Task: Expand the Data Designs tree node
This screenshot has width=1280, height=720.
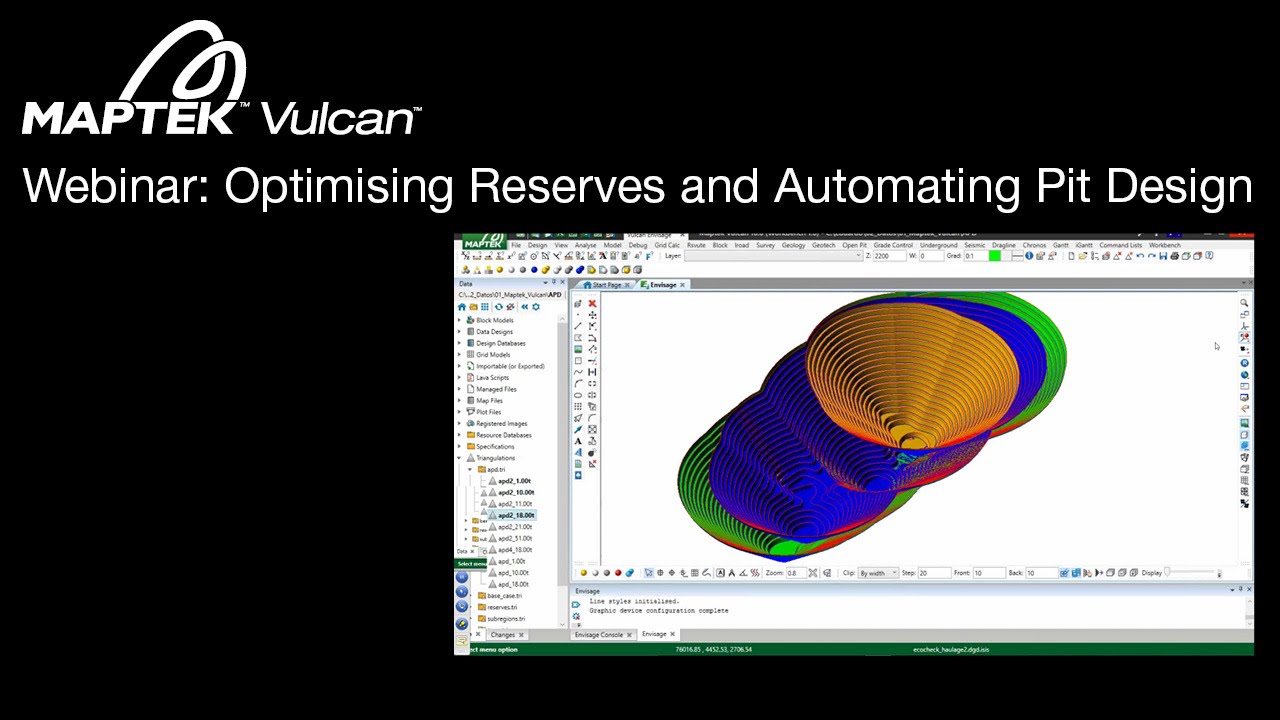Action: [460, 332]
